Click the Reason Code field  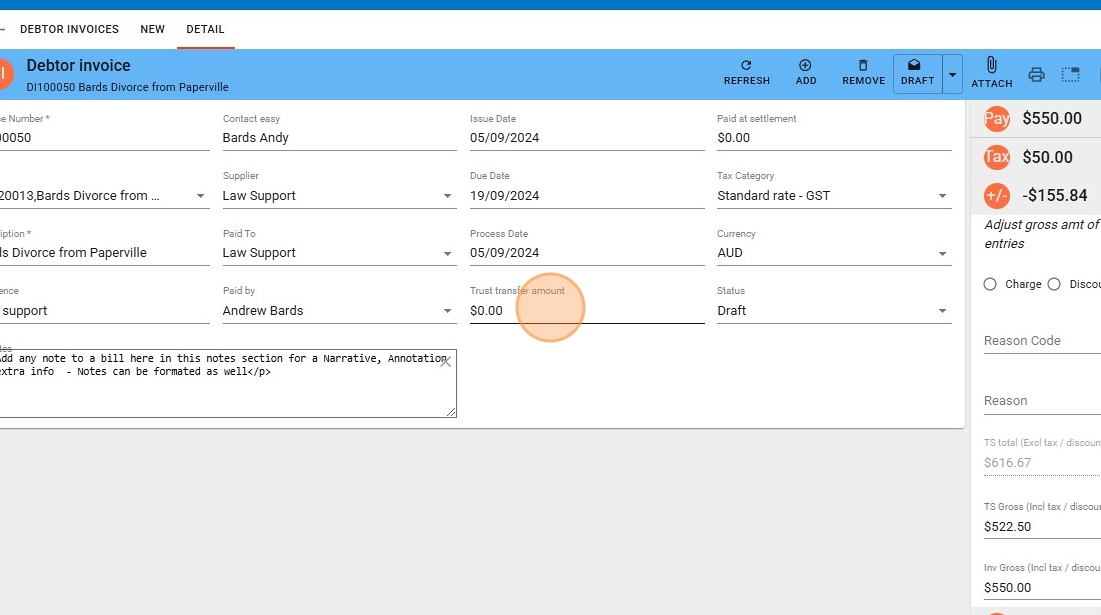[x=1042, y=340]
